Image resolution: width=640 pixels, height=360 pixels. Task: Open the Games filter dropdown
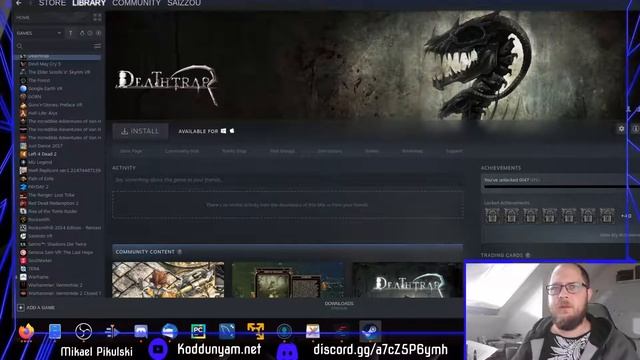39,33
